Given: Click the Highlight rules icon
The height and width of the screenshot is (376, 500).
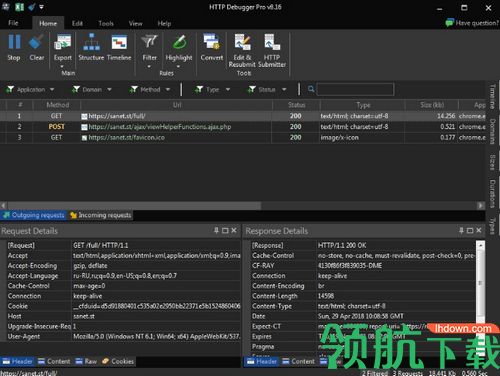Looking at the screenshot, I should 179,42.
